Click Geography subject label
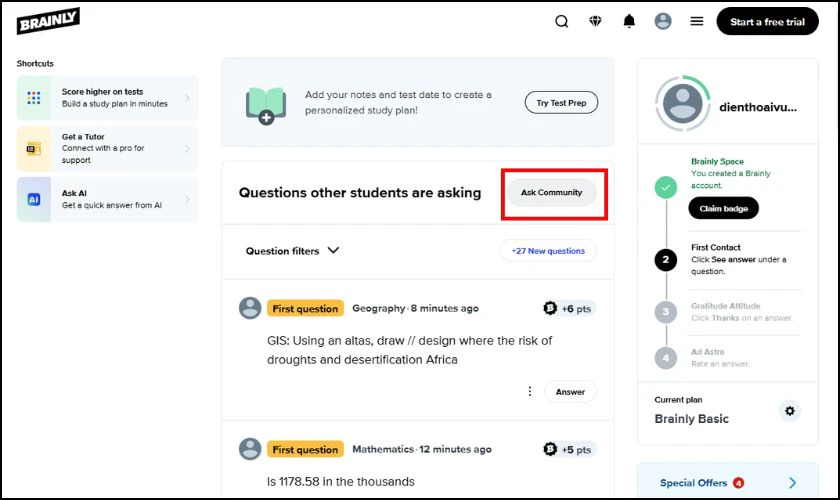 (x=379, y=308)
